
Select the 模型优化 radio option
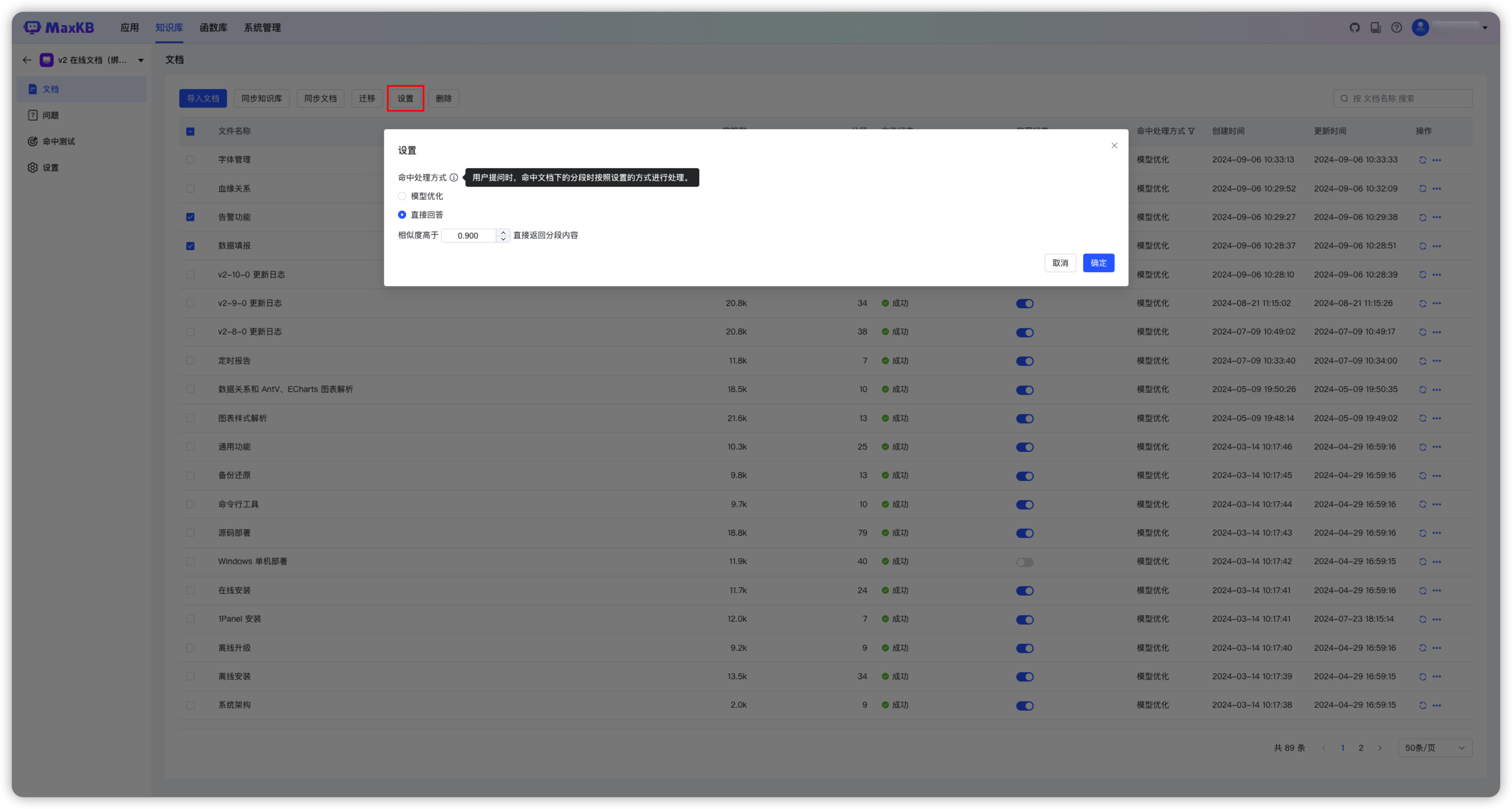coord(402,196)
